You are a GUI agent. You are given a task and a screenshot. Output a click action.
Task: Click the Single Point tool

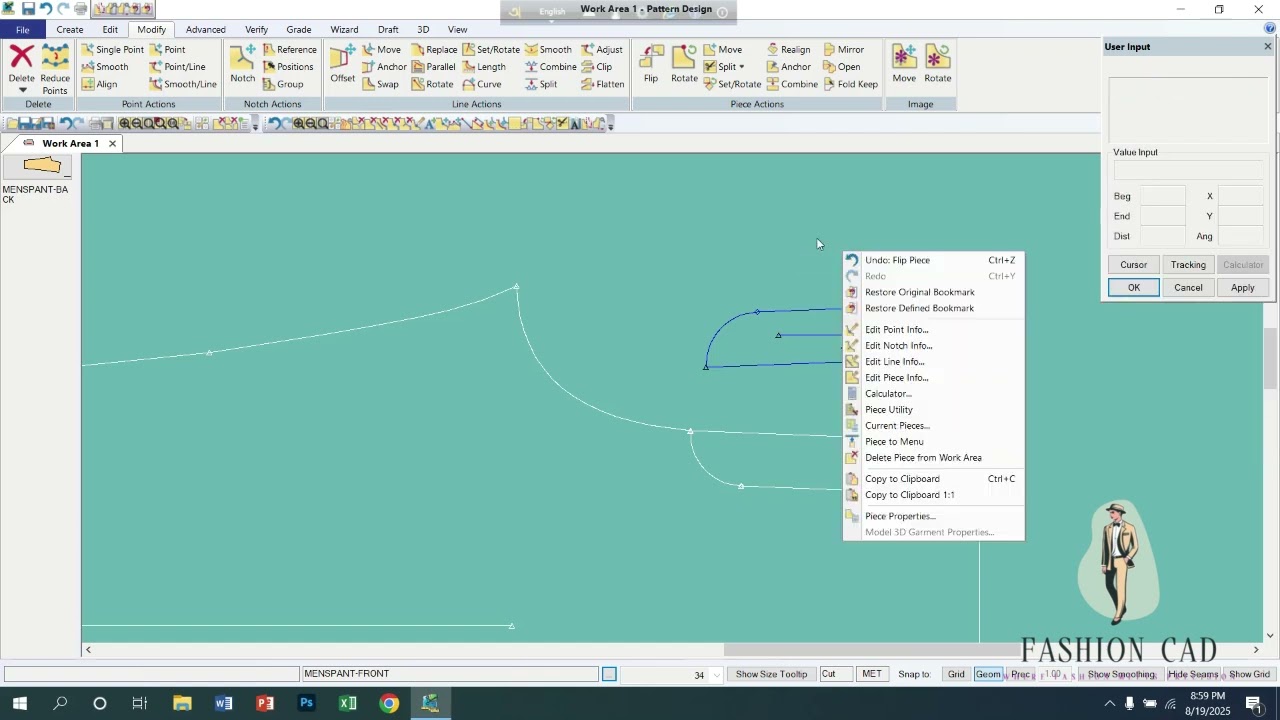(112, 50)
